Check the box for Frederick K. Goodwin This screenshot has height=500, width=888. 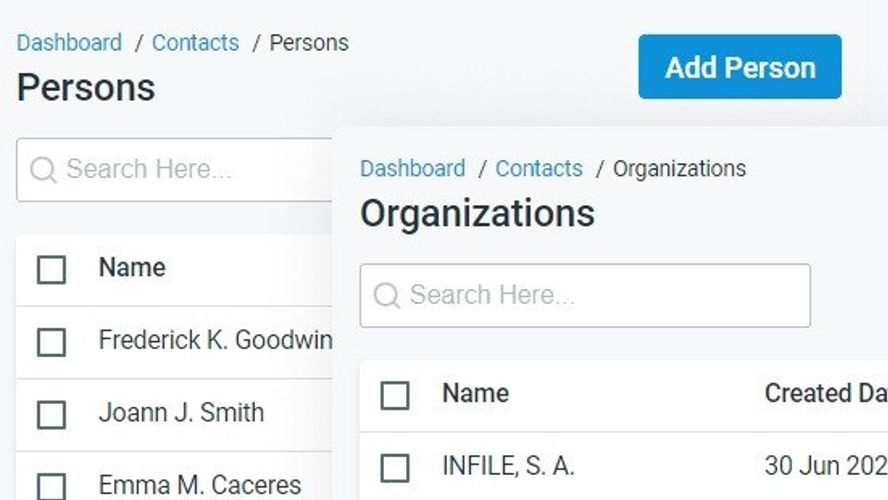pos(52,342)
